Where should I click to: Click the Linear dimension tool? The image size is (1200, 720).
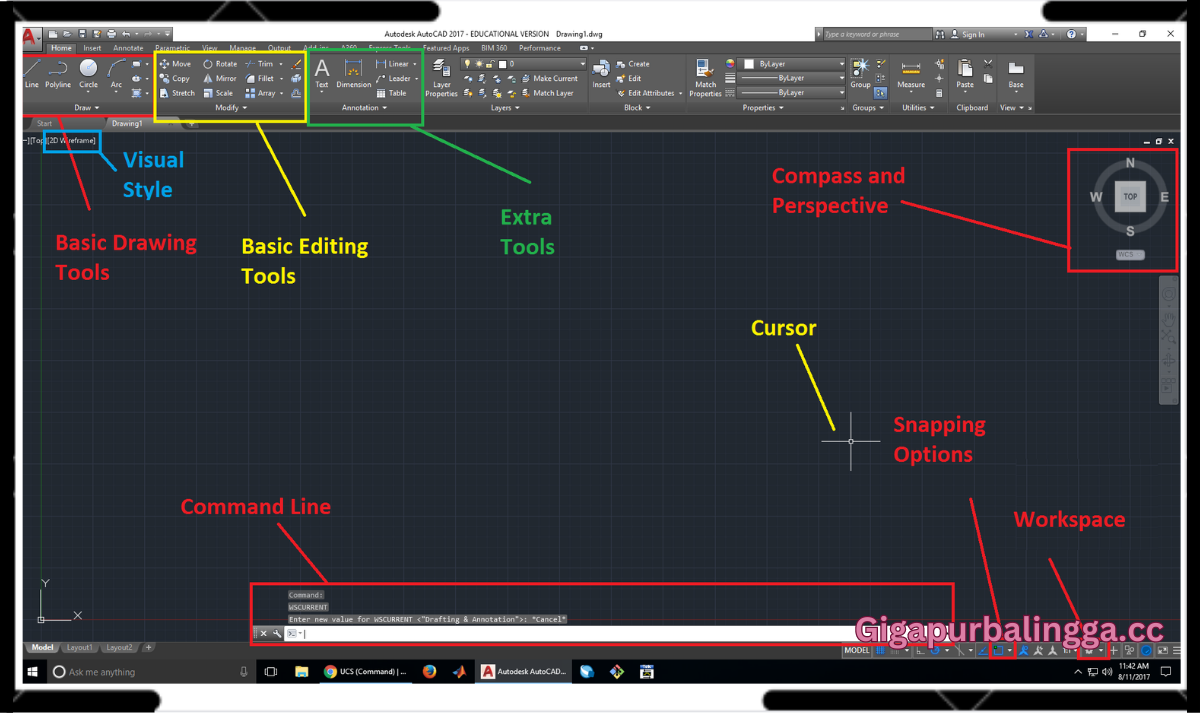(x=392, y=64)
